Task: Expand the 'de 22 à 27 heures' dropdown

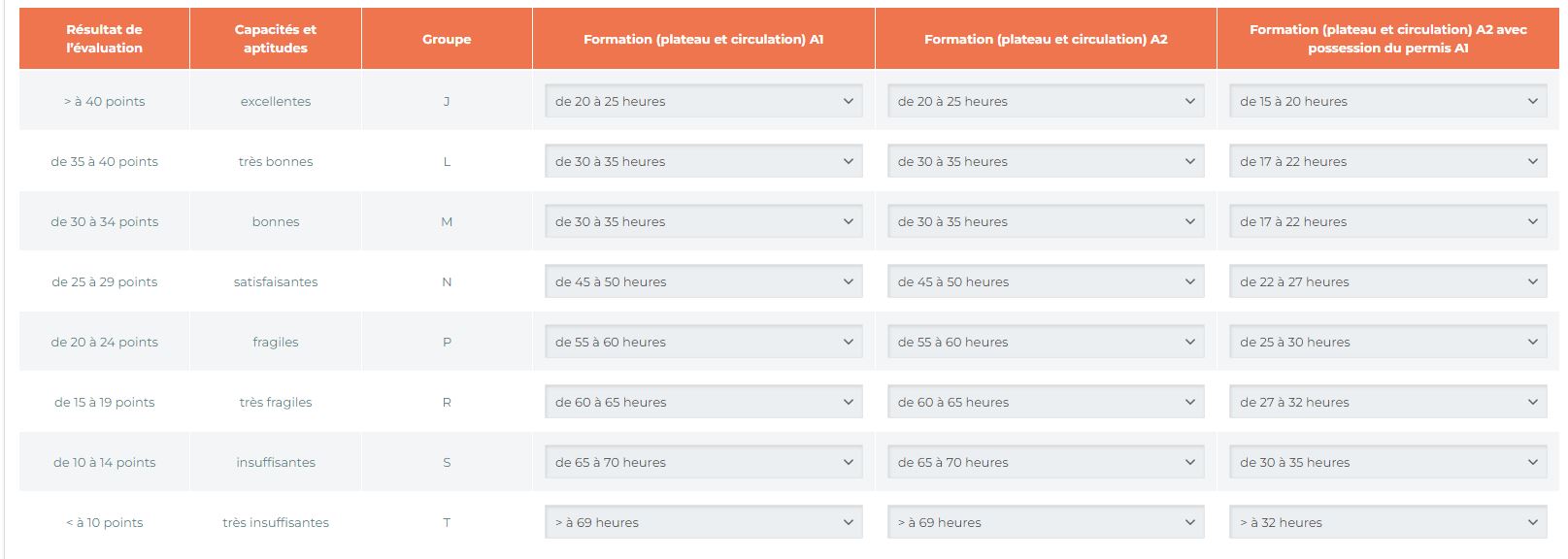Action: click(1387, 281)
